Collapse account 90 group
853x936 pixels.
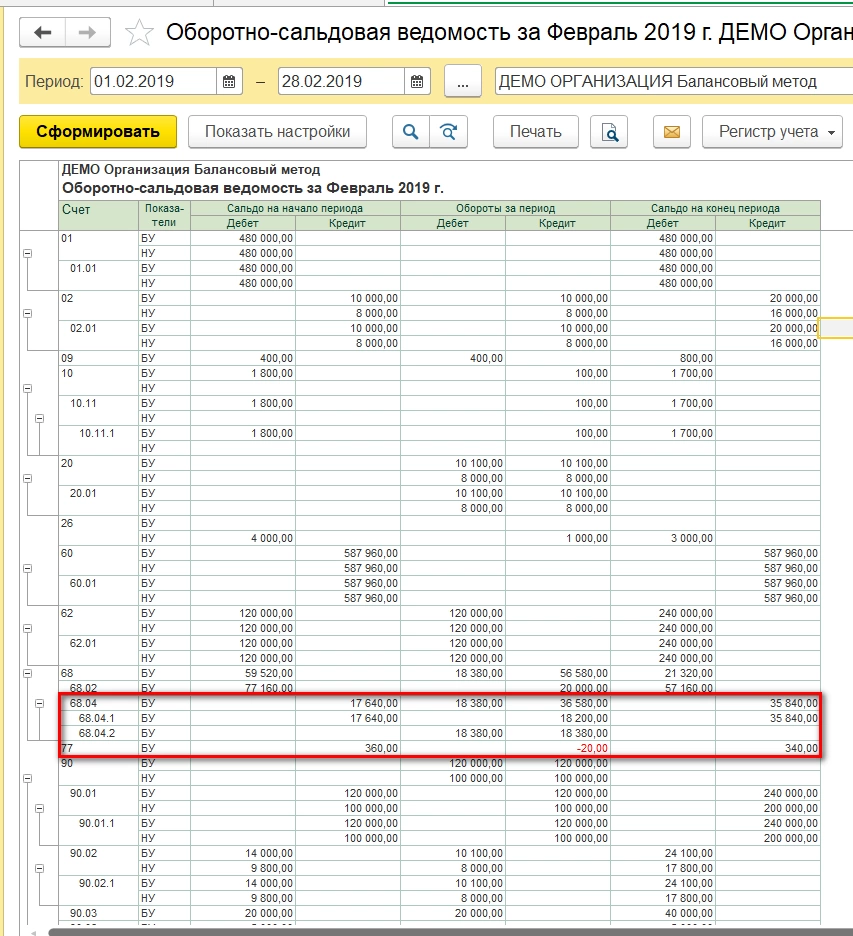point(27,778)
